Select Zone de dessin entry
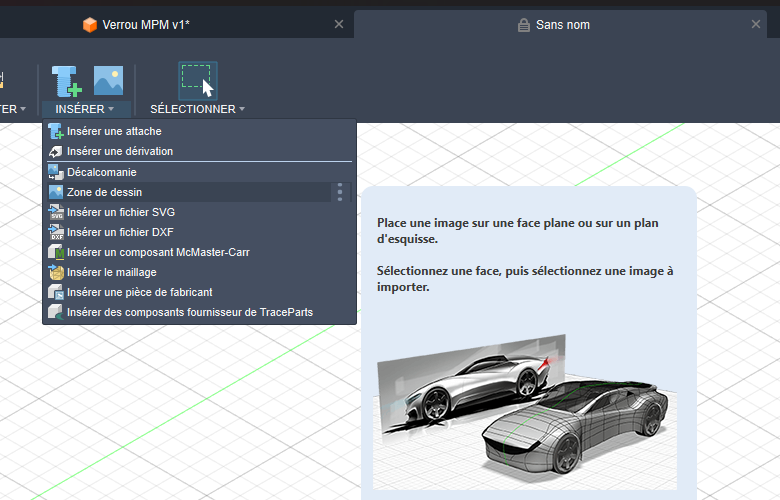The width and height of the screenshot is (780, 500). (104, 192)
